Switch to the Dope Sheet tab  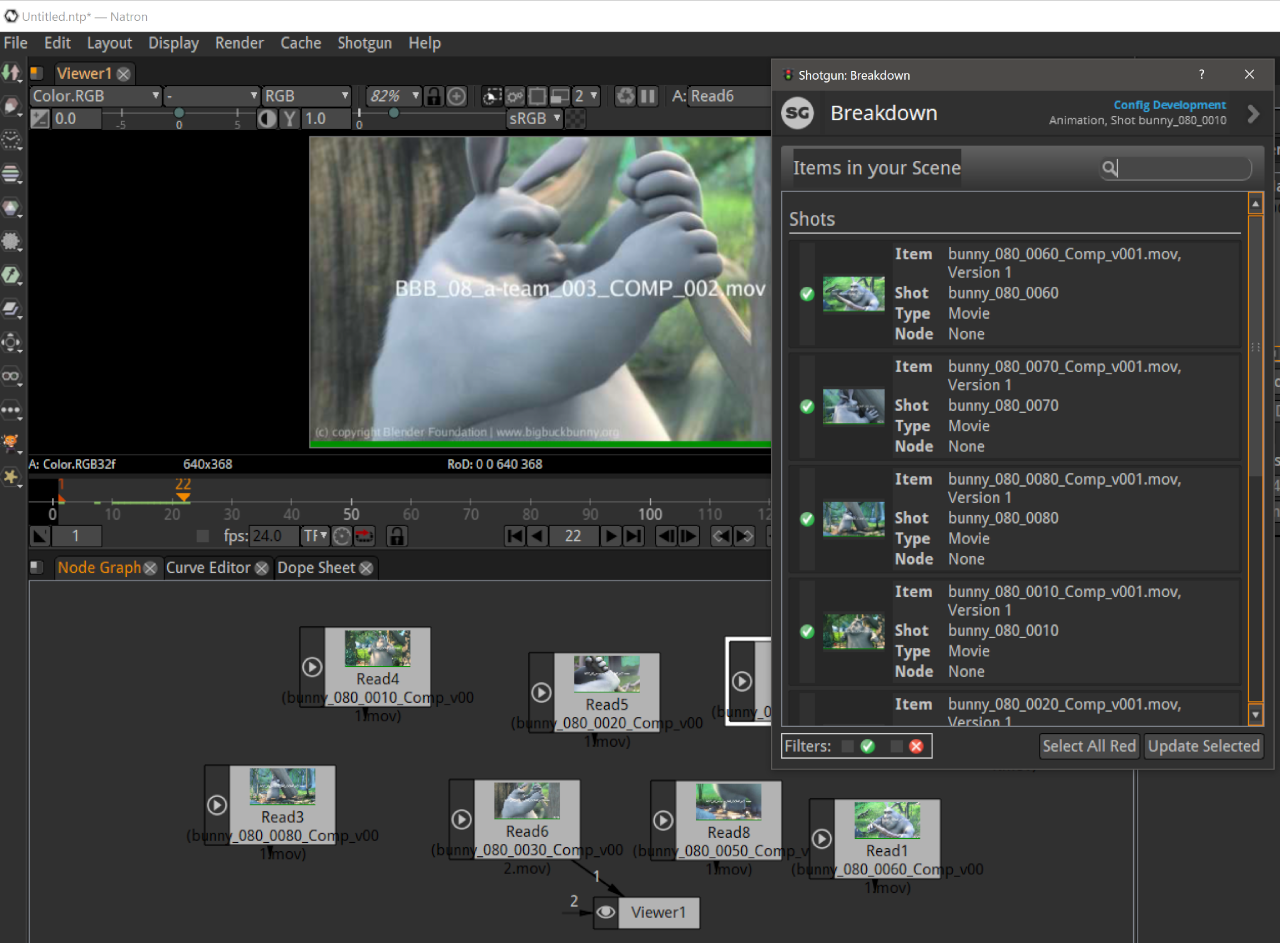pos(316,568)
